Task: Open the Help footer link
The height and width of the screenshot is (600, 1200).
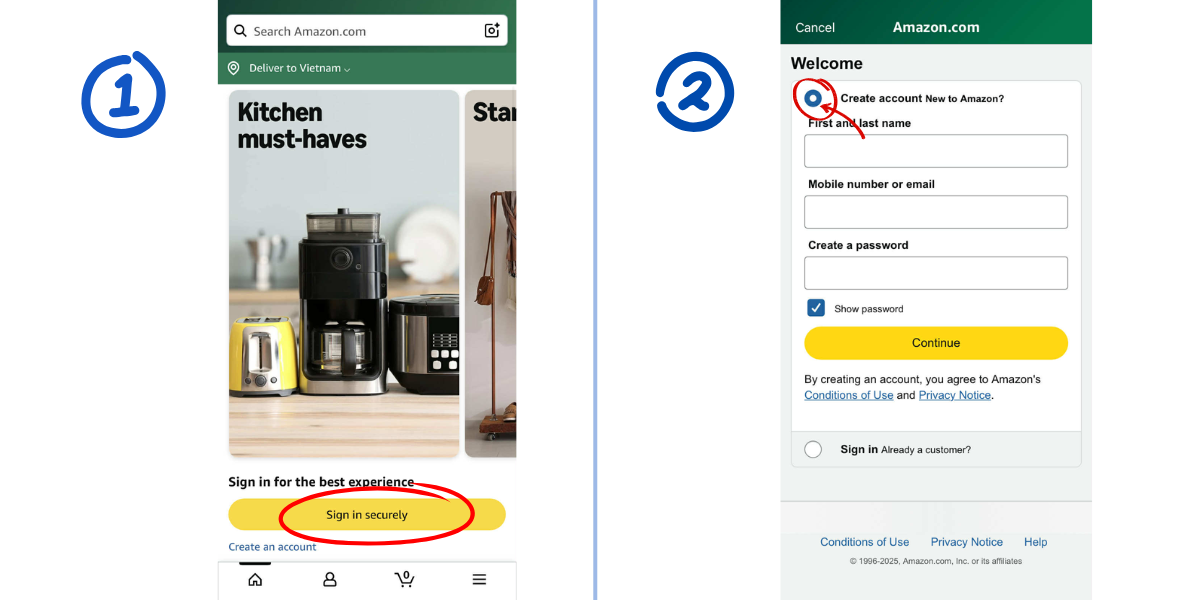Action: coord(1035,542)
